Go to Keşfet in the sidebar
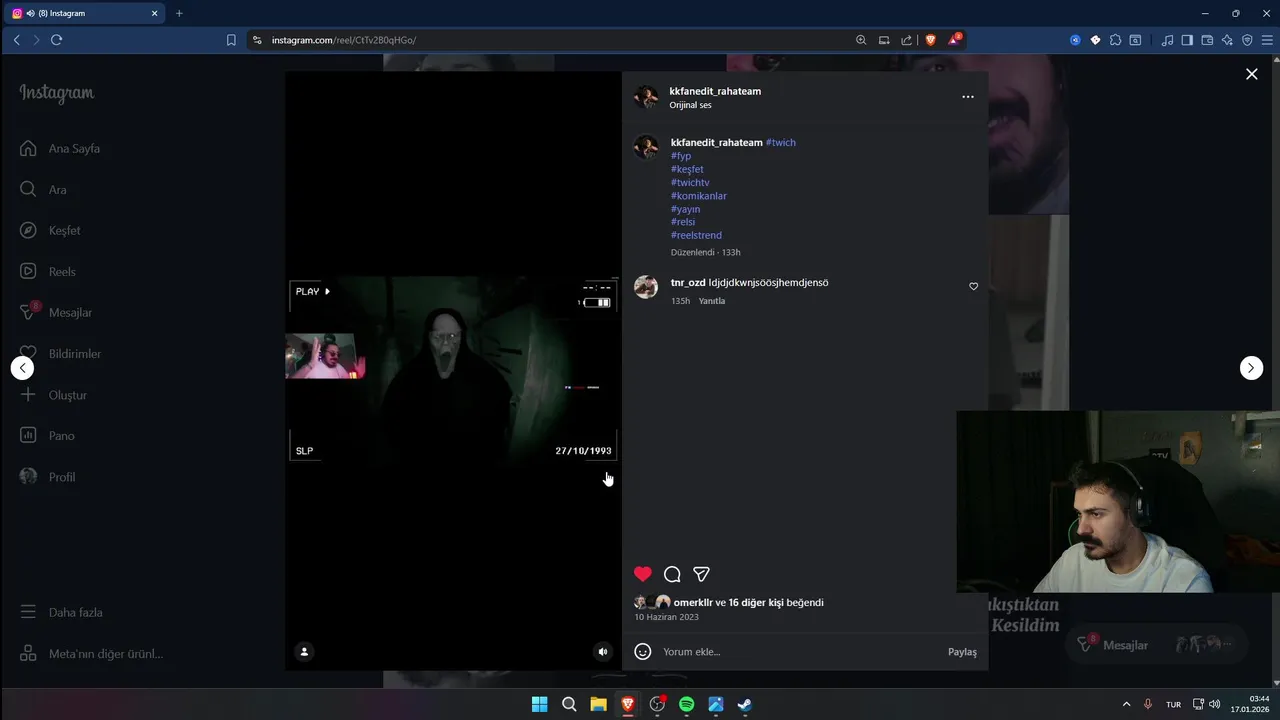1280x720 pixels. (50, 231)
